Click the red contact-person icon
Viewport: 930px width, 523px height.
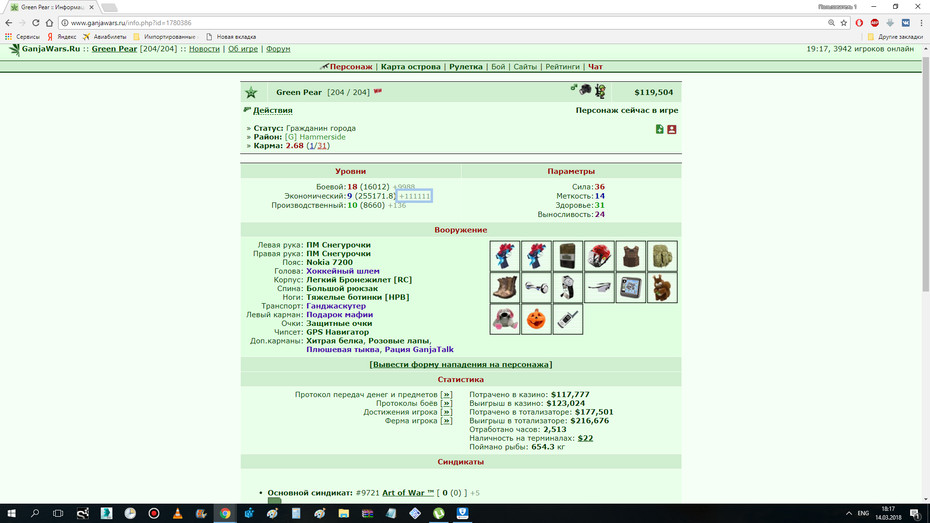point(671,129)
